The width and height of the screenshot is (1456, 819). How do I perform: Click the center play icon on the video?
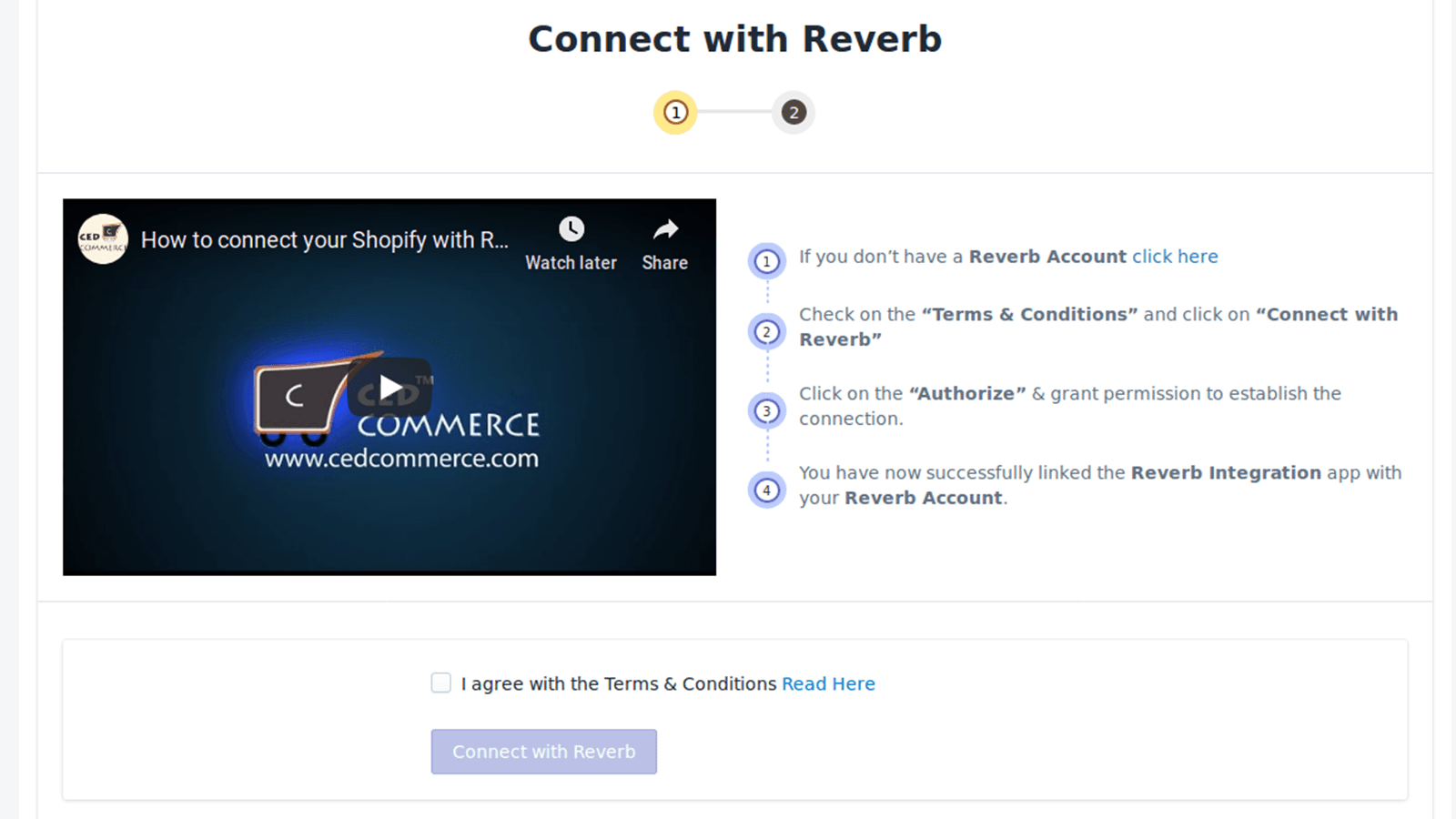pos(389,386)
